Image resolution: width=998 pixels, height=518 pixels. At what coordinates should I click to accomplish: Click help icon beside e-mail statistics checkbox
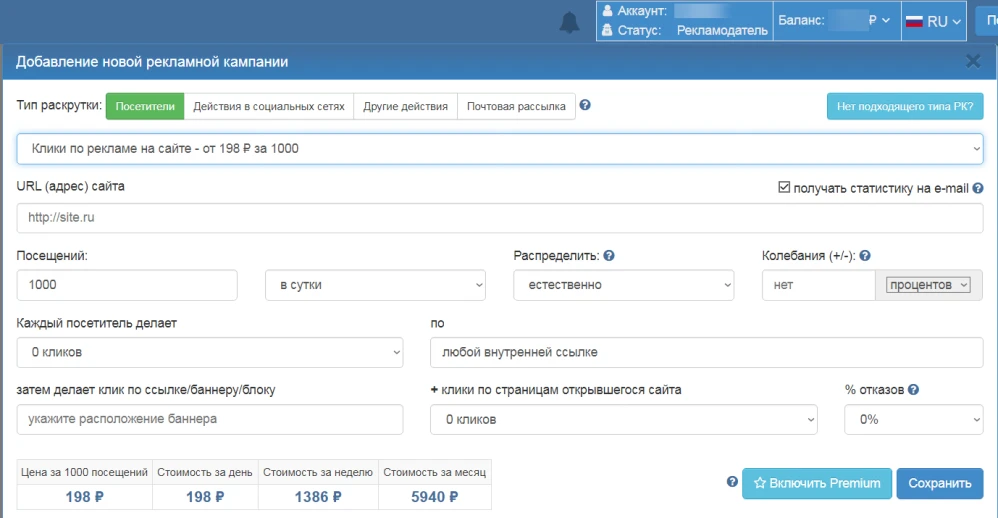point(978,188)
